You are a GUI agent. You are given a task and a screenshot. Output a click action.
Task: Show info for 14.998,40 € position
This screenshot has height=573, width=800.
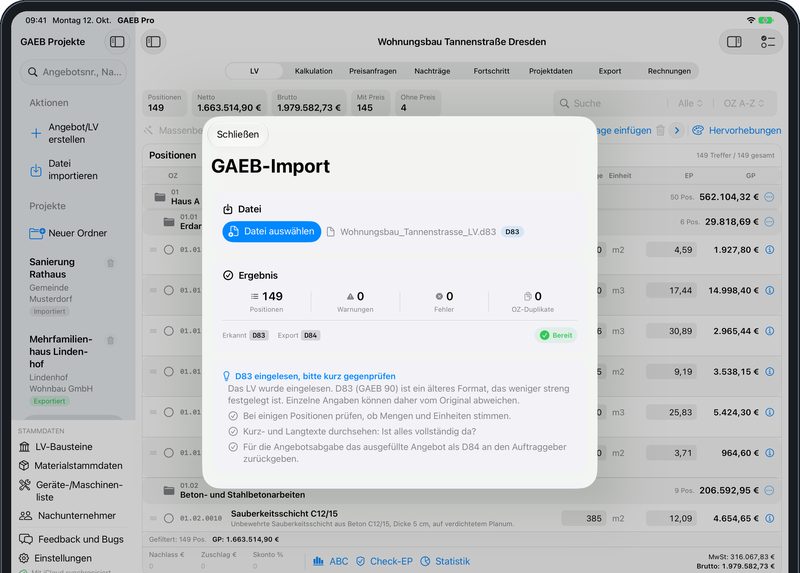(770, 290)
